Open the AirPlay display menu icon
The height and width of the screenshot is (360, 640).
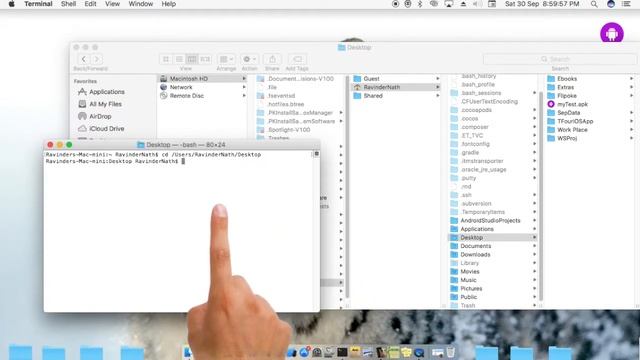449,4
